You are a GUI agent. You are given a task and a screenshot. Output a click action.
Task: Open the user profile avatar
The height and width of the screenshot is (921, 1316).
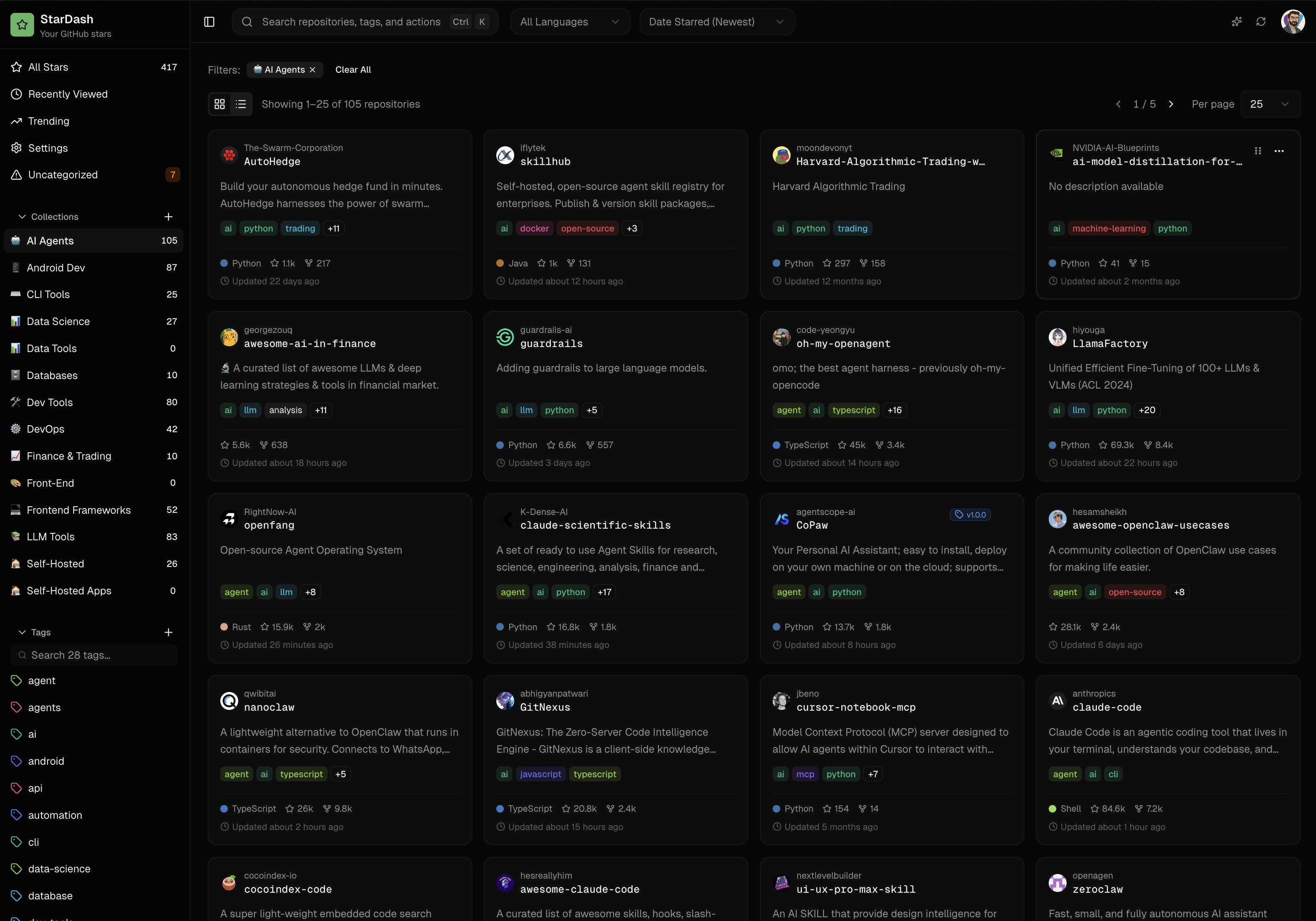[x=1292, y=22]
